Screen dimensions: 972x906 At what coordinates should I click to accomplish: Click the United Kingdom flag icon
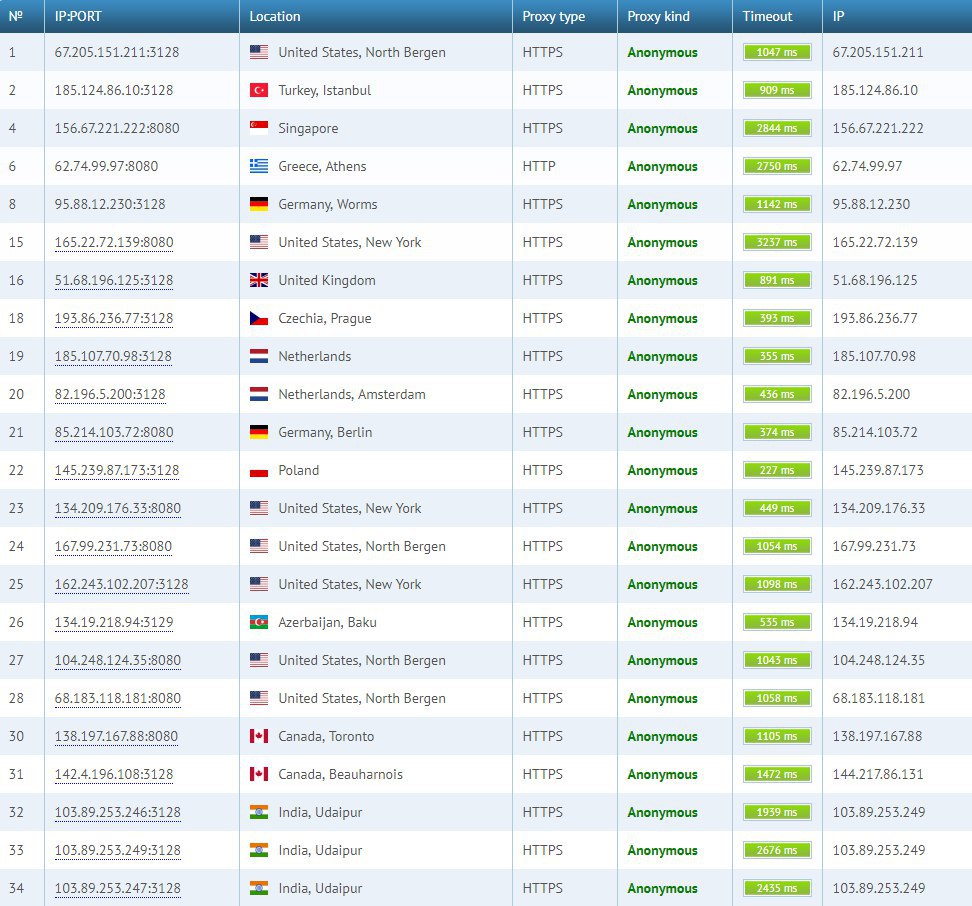(x=258, y=280)
